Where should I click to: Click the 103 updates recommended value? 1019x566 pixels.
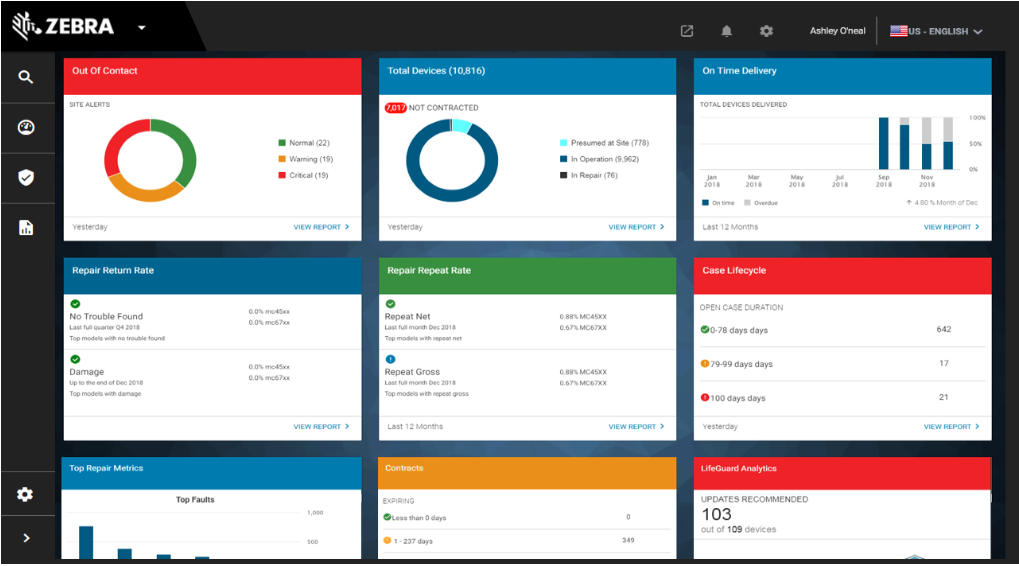(716, 515)
